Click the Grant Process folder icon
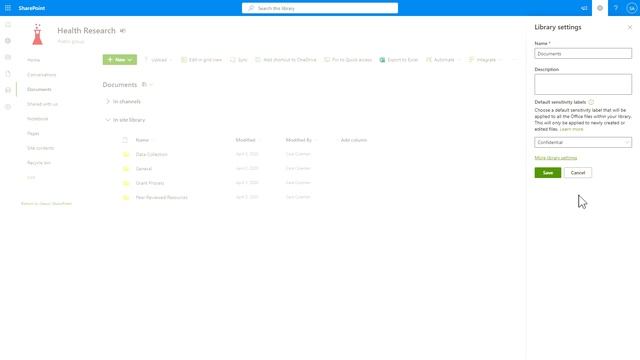The height and width of the screenshot is (360, 640). (x=126, y=183)
